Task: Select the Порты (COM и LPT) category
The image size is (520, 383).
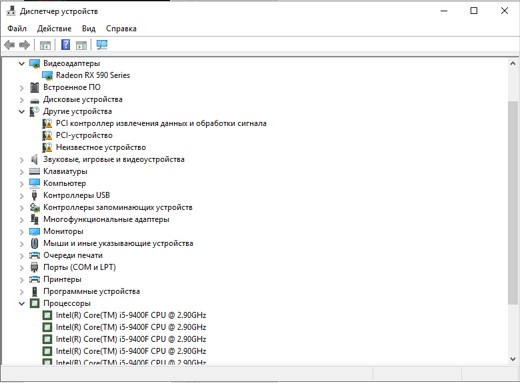Action: [79, 267]
